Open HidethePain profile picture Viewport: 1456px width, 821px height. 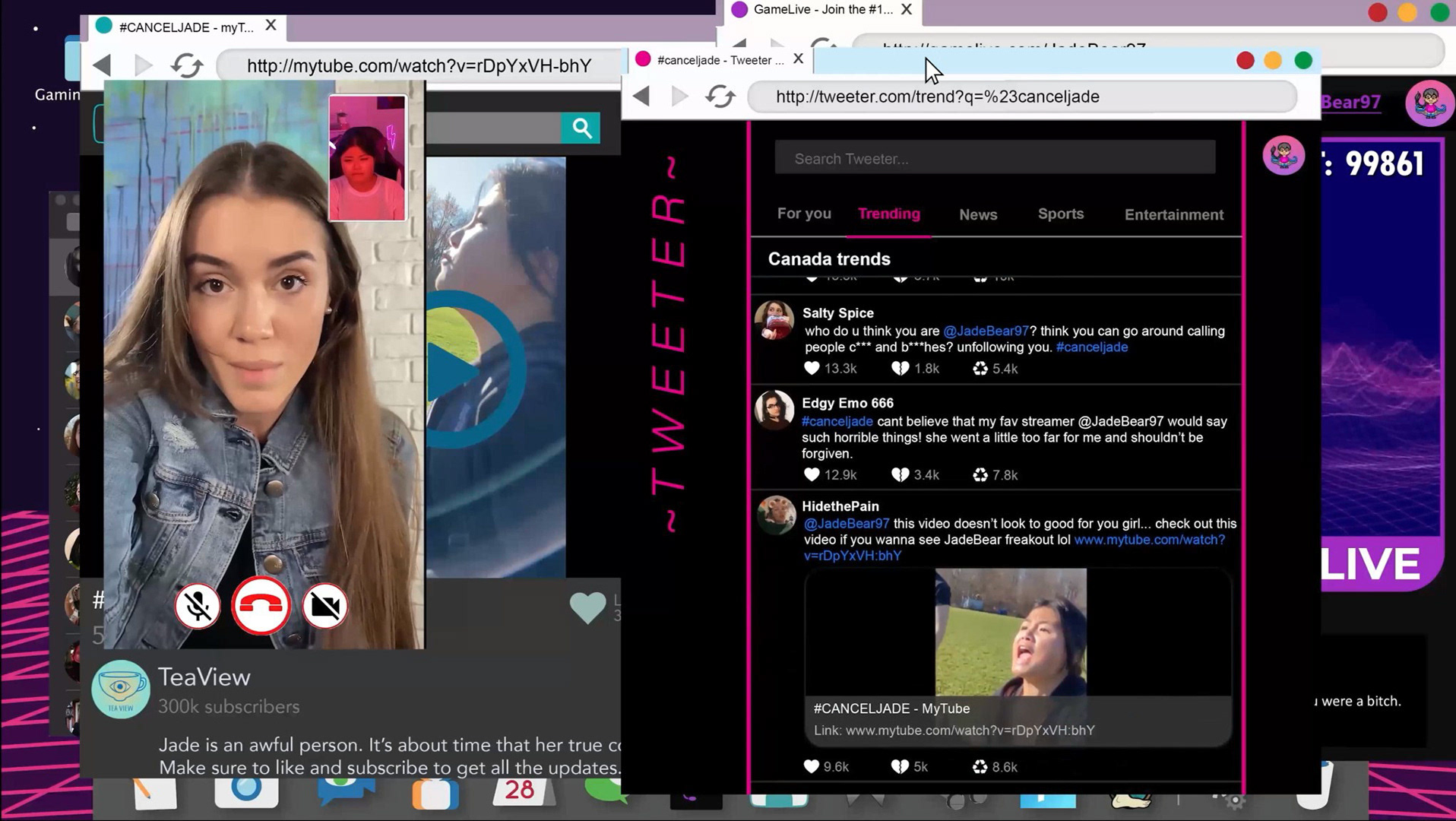776,515
